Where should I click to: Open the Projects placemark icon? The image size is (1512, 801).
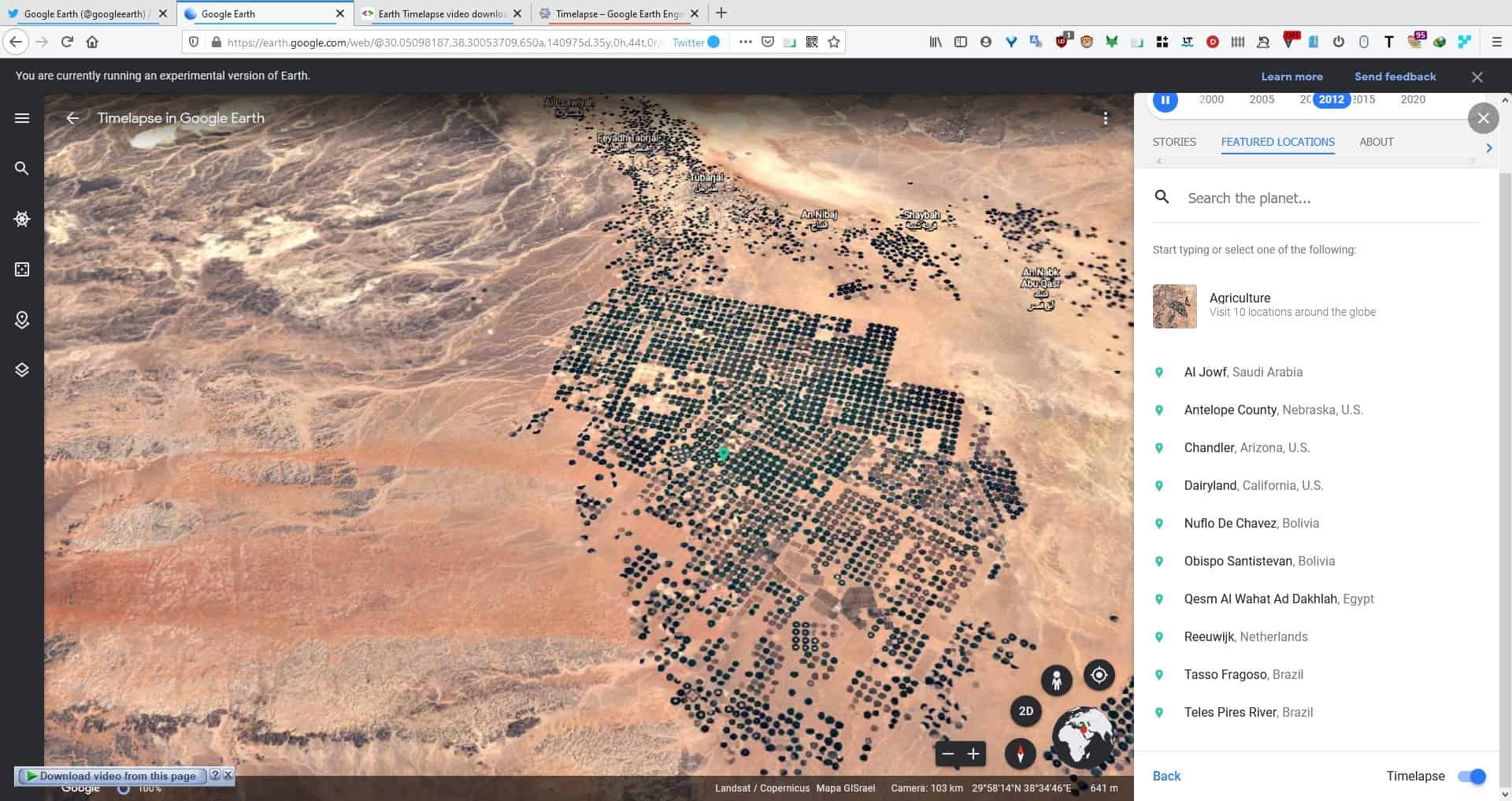tap(21, 321)
